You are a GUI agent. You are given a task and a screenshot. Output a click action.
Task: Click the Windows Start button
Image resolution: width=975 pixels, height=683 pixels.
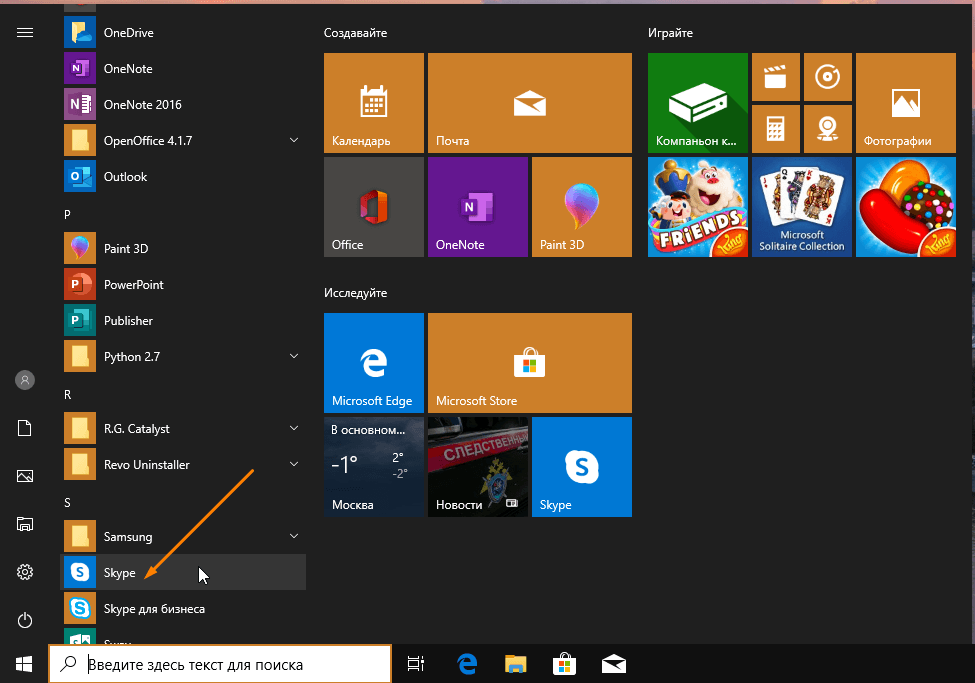pos(24,664)
